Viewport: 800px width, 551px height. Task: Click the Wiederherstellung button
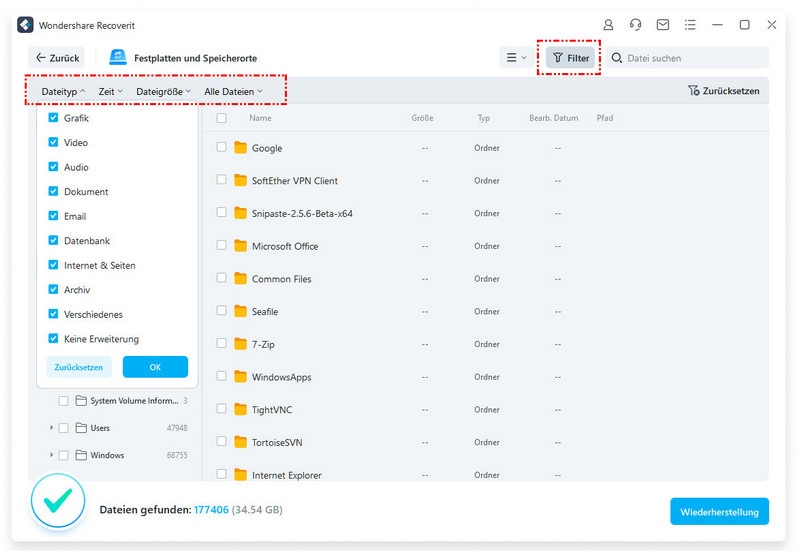719,511
